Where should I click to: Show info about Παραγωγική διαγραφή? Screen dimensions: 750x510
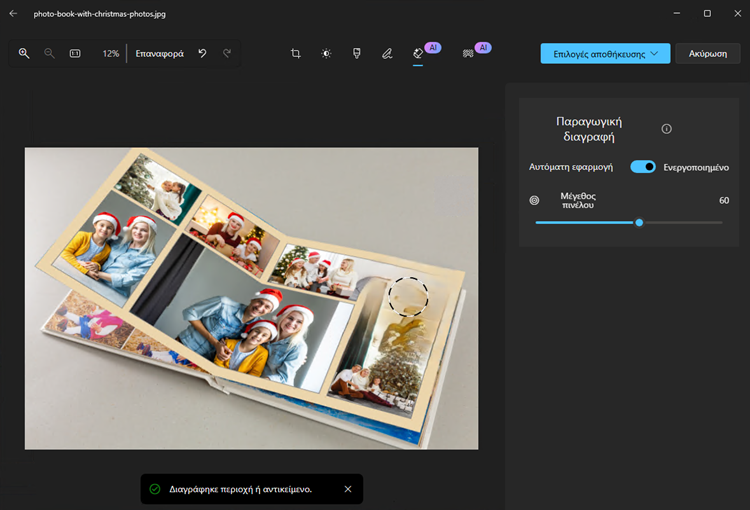coord(667,129)
